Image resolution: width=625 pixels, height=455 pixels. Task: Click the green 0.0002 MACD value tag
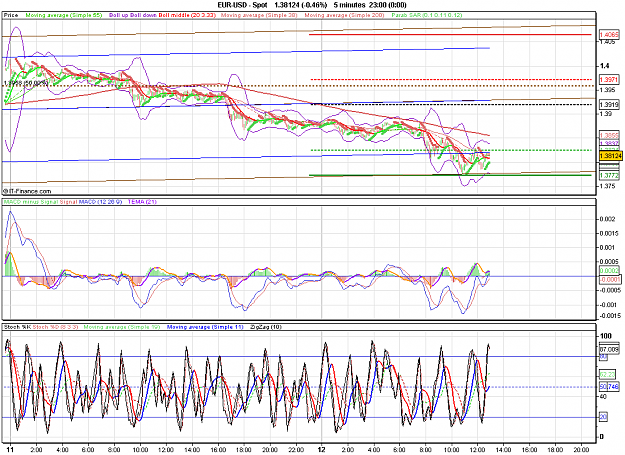click(x=609, y=271)
